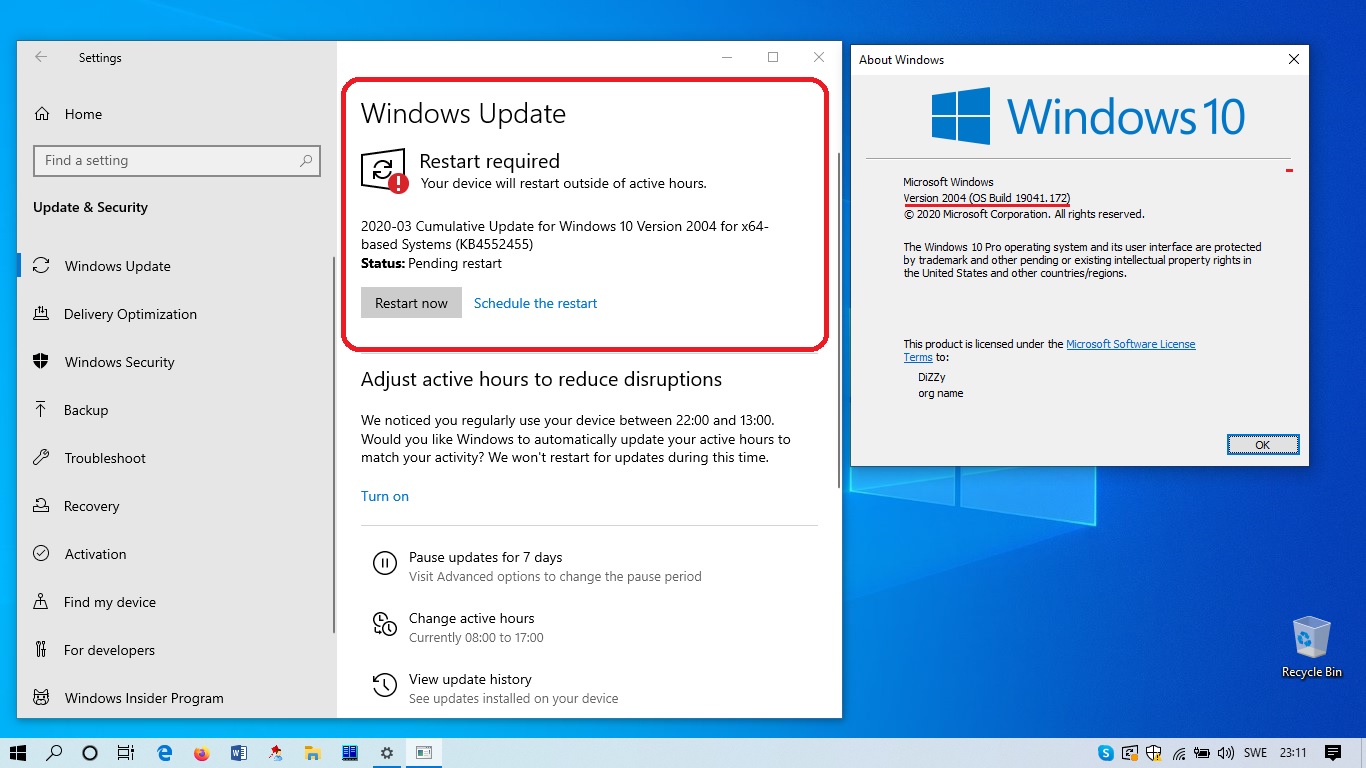Viewport: 1366px width, 768px height.
Task: Launch Microsoft Edge from taskbar
Action: [165, 753]
